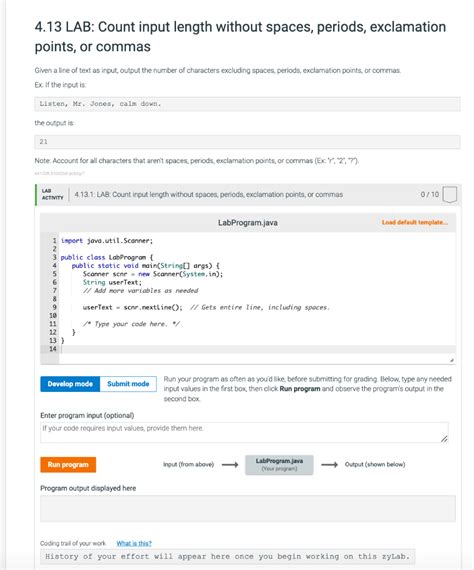474x570 pixels.
Task: Switch to Submit mode
Action: (128, 384)
